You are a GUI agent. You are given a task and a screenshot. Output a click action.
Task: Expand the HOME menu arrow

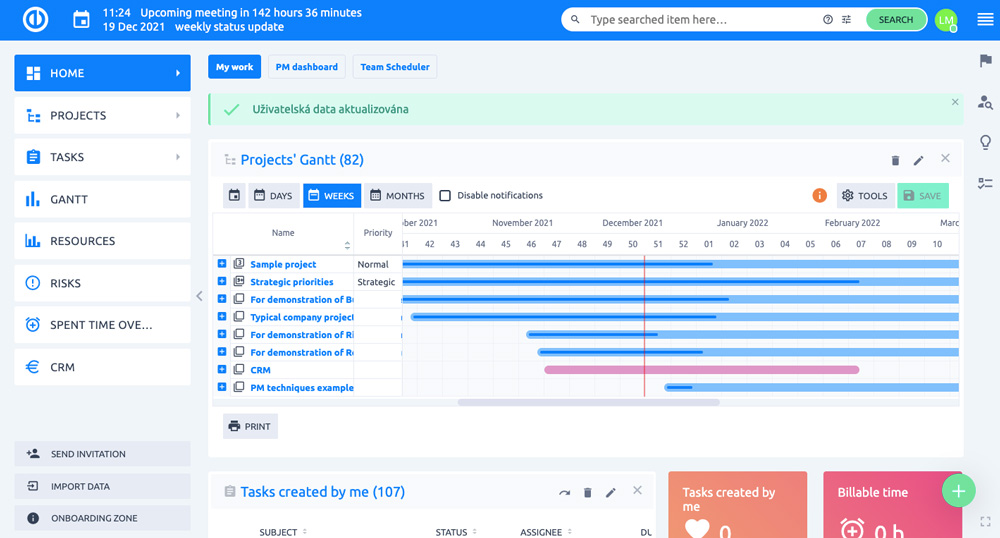(178, 73)
